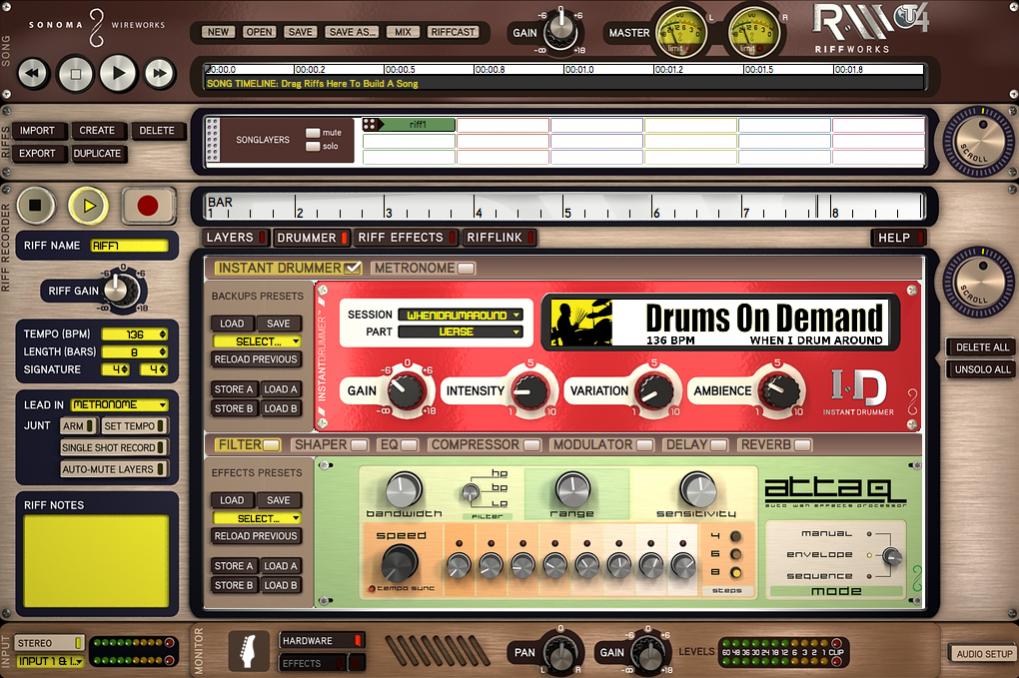Toggle the Hardware monitor switch
Viewport: 1019px width, 678px height.
tap(322, 640)
